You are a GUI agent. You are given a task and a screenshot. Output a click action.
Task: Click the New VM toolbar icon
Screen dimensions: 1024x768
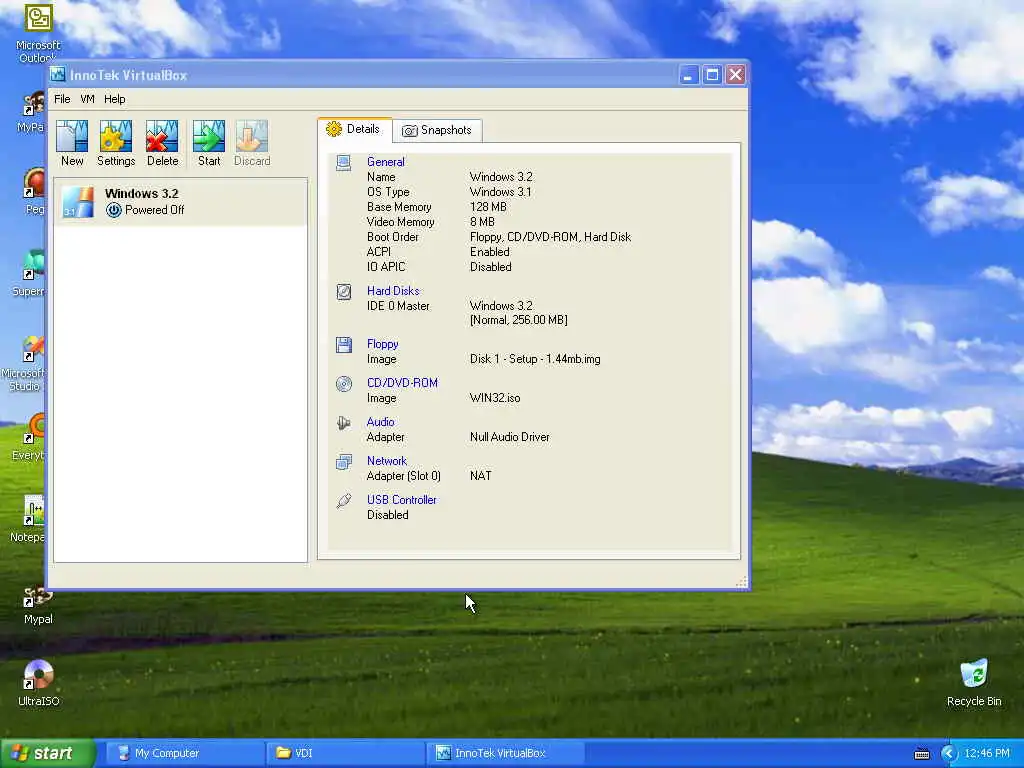tap(72, 143)
